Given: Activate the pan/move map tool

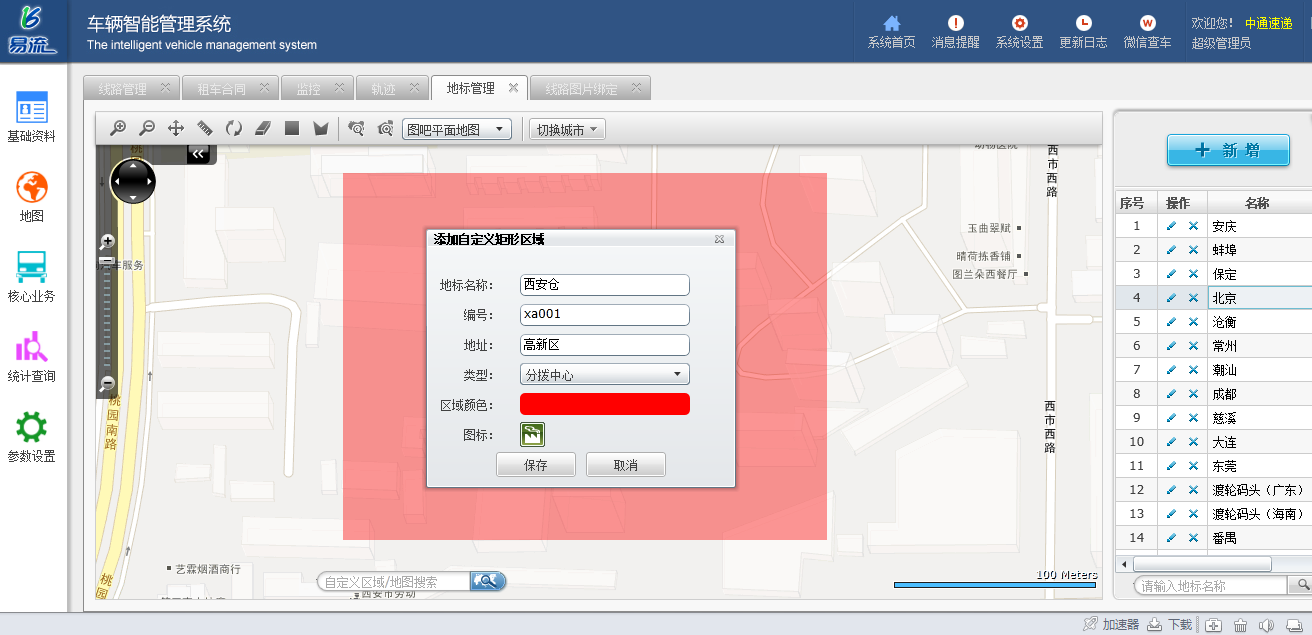Looking at the screenshot, I should pyautogui.click(x=176, y=129).
